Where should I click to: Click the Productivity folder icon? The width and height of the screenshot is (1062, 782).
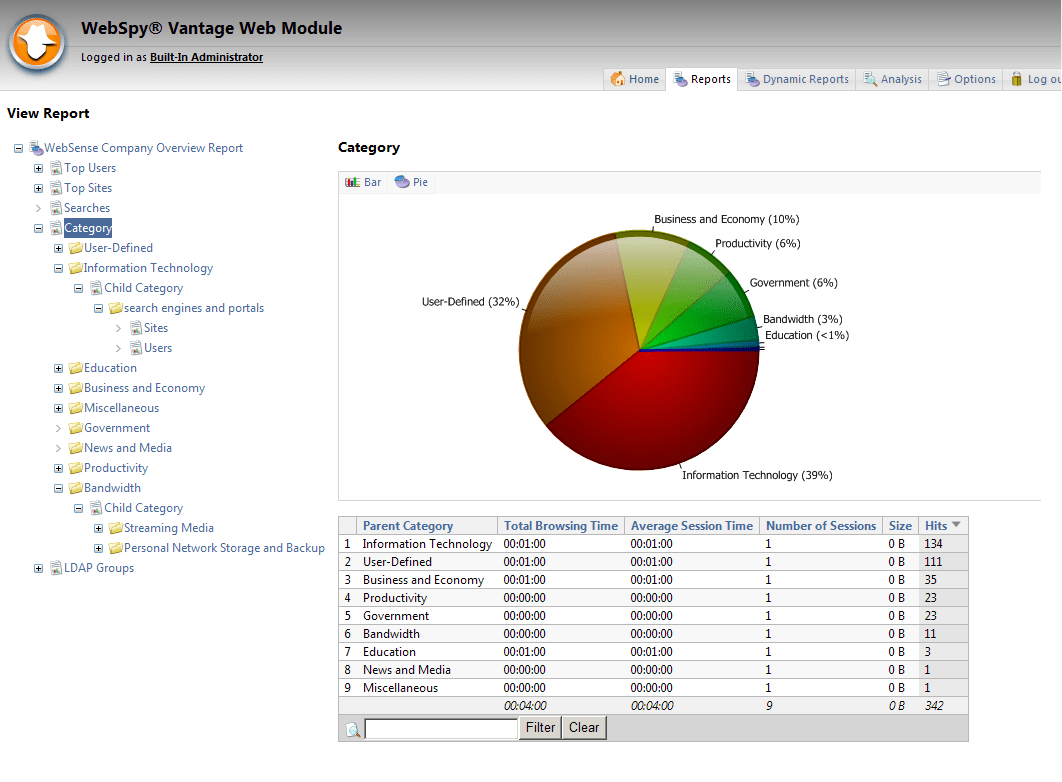click(x=76, y=468)
